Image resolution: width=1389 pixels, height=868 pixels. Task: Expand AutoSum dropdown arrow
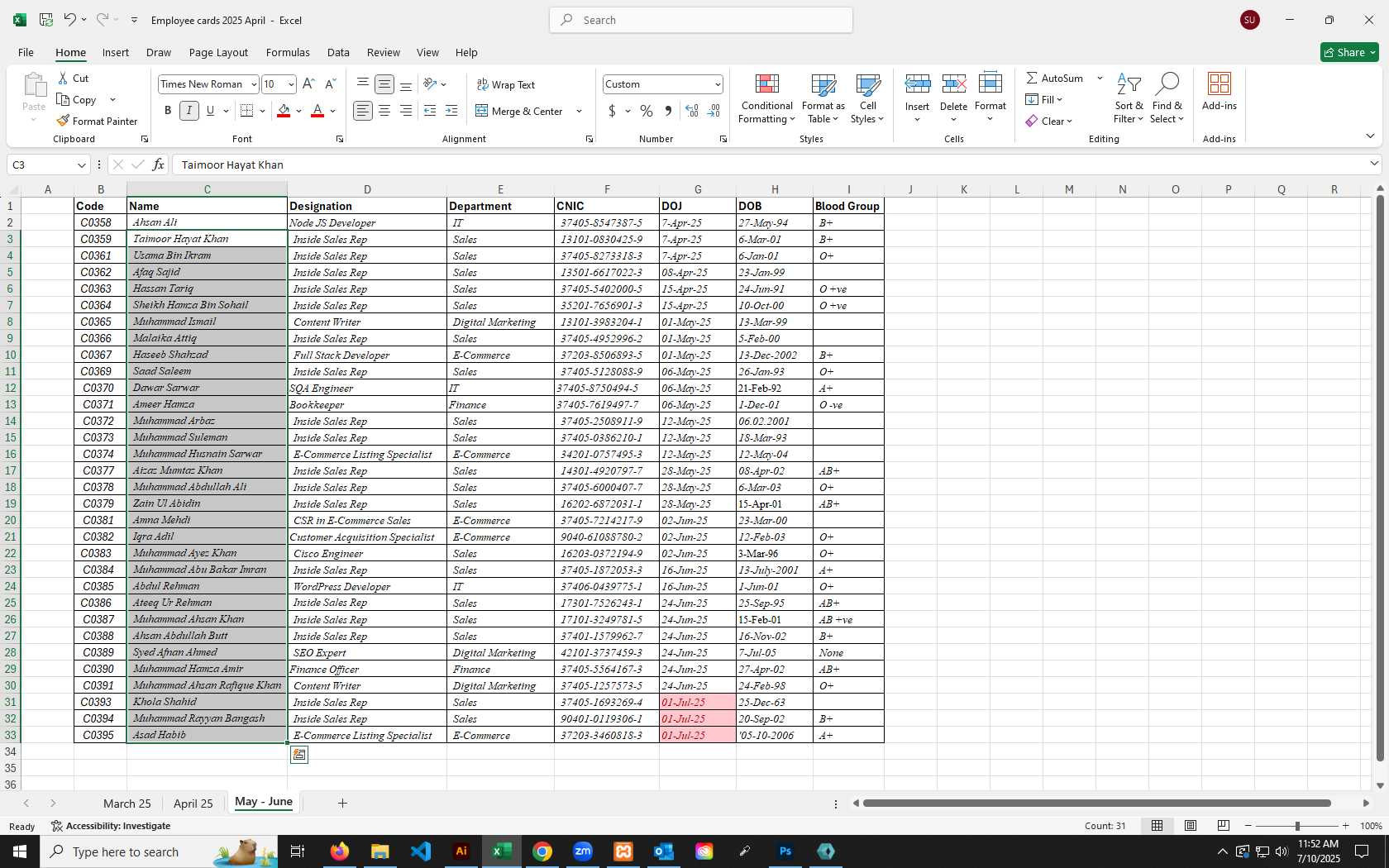coord(1100,78)
